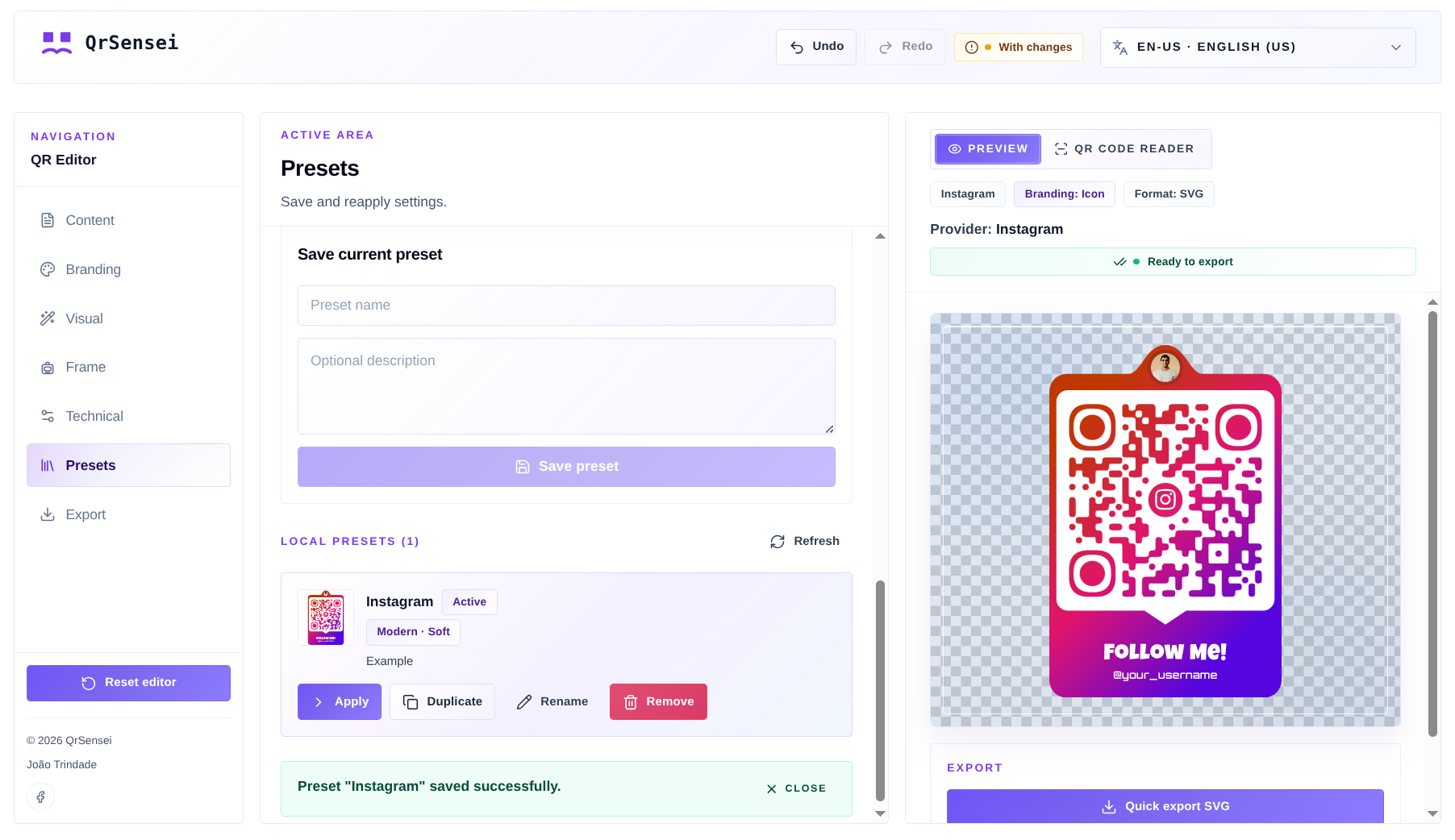Screen dimensions: 1455x840
Task: Click the pencil icon on Rename
Action: (524, 702)
